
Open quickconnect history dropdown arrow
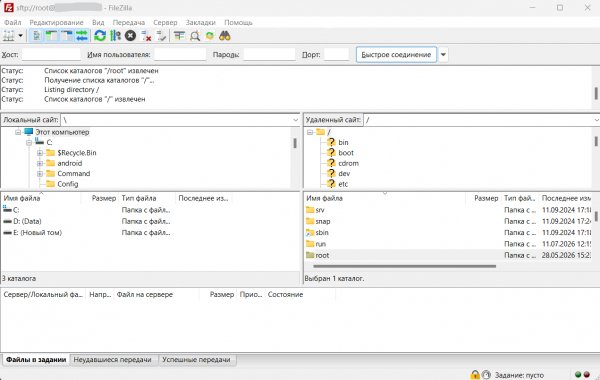click(x=443, y=54)
